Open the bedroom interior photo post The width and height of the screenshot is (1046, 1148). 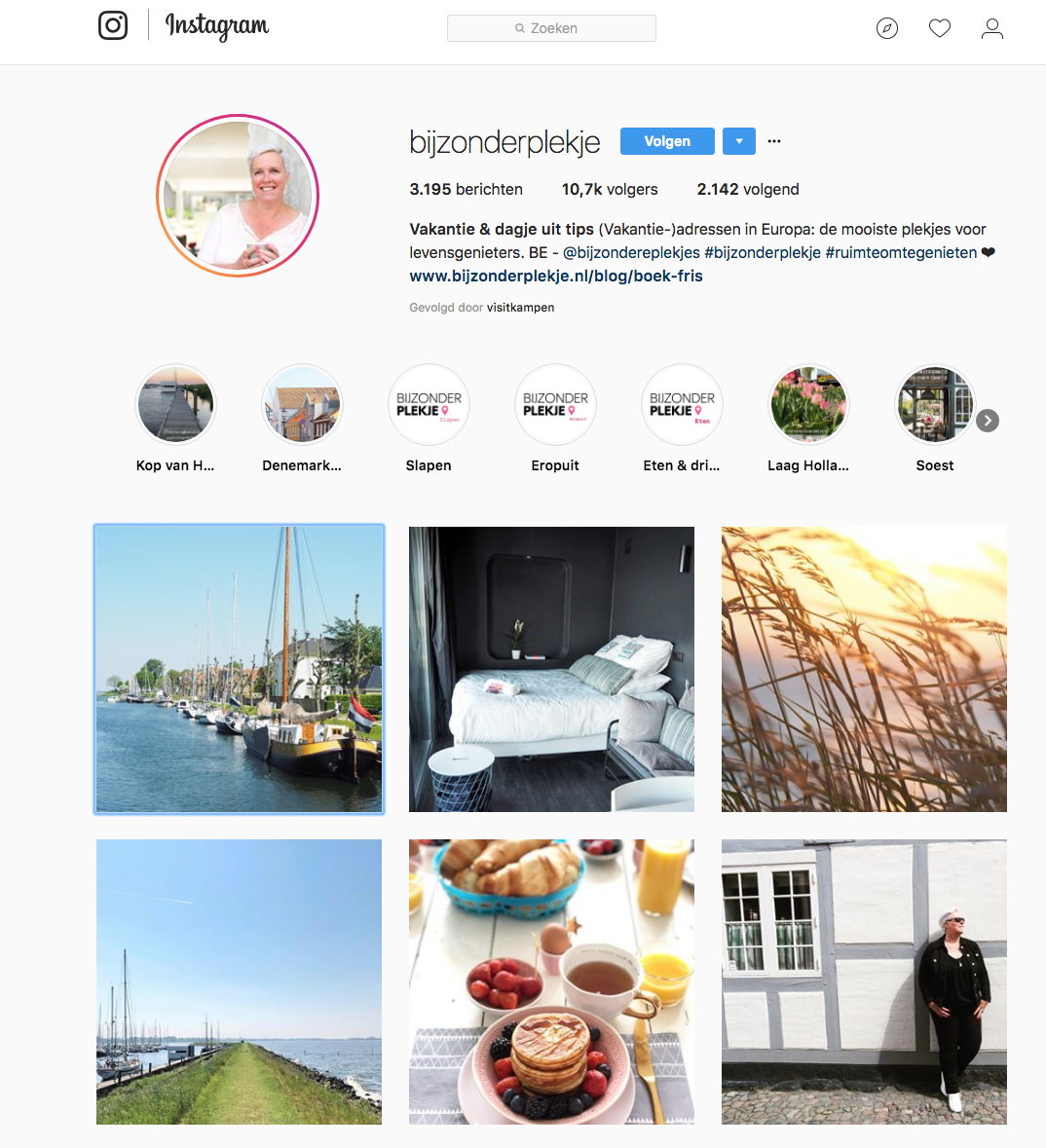tap(551, 669)
